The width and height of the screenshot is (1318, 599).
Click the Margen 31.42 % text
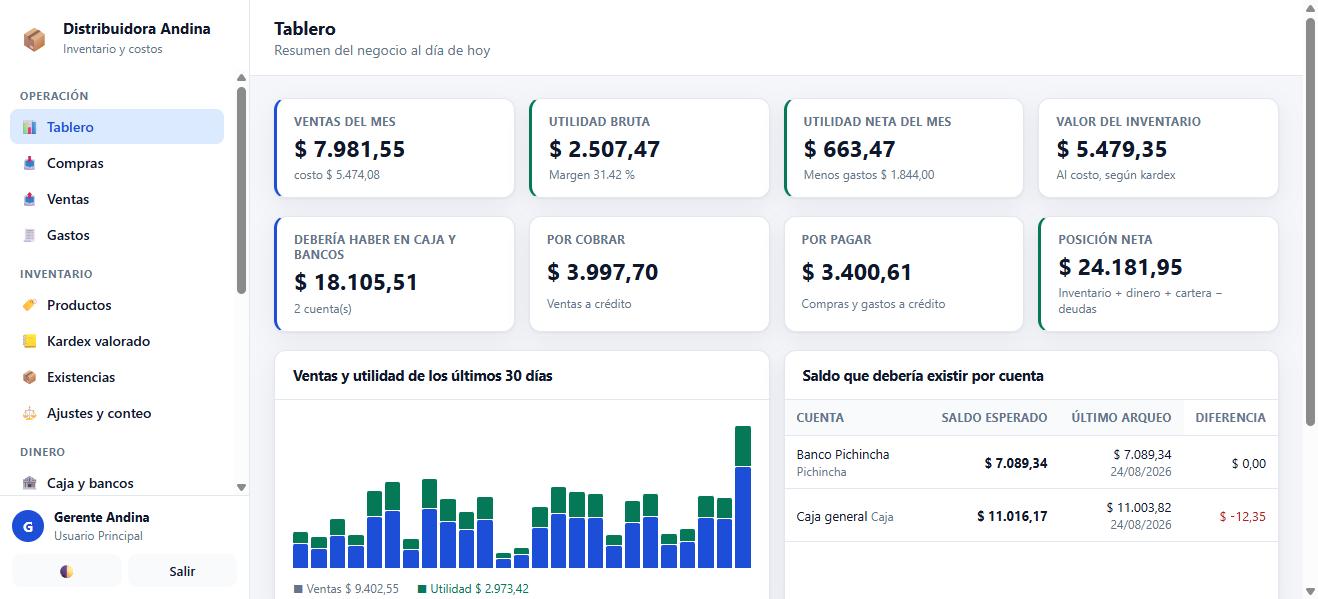(x=592, y=175)
